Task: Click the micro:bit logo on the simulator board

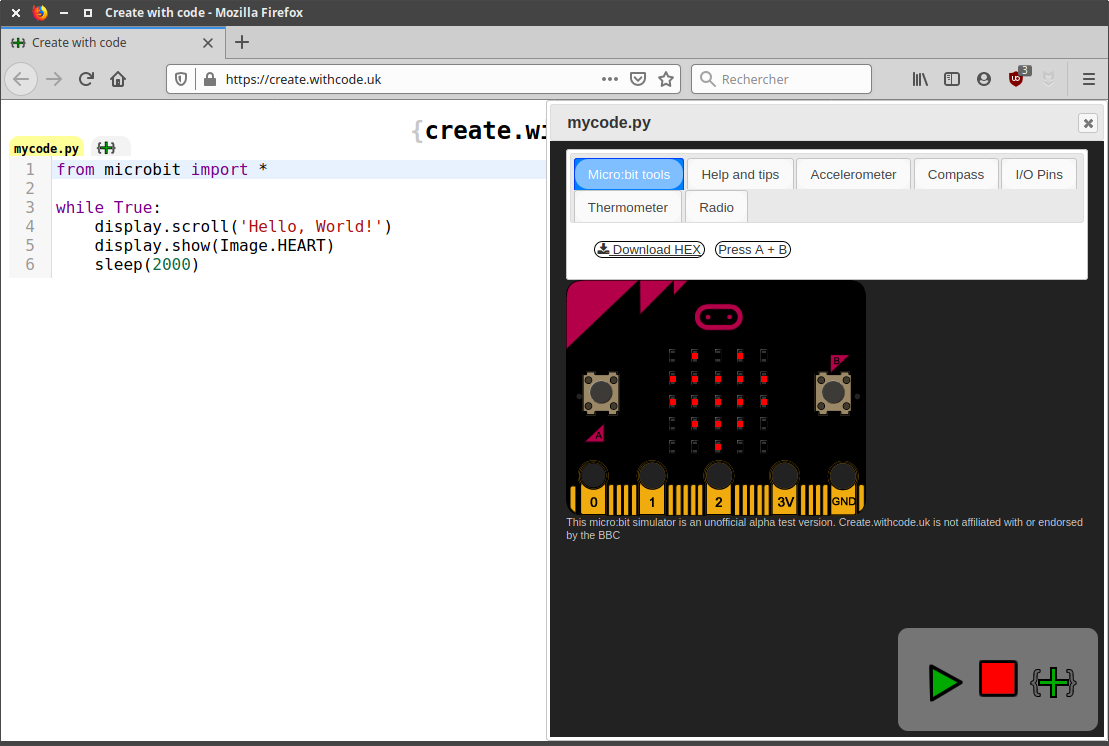Action: point(719,317)
